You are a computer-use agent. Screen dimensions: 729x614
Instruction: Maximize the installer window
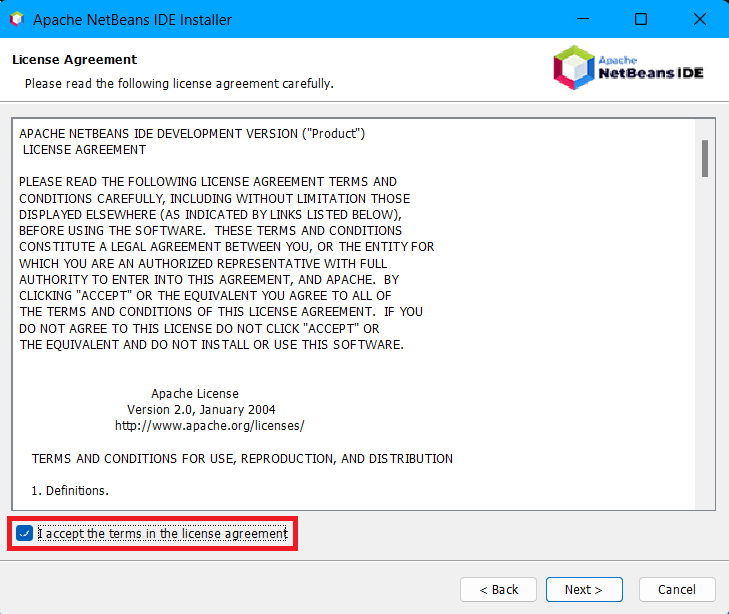click(x=641, y=19)
